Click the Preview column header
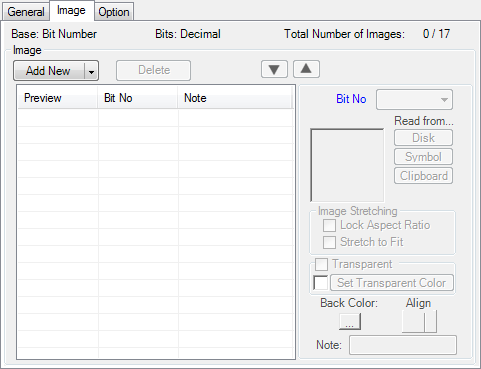This screenshot has height=369, width=481. (x=58, y=98)
